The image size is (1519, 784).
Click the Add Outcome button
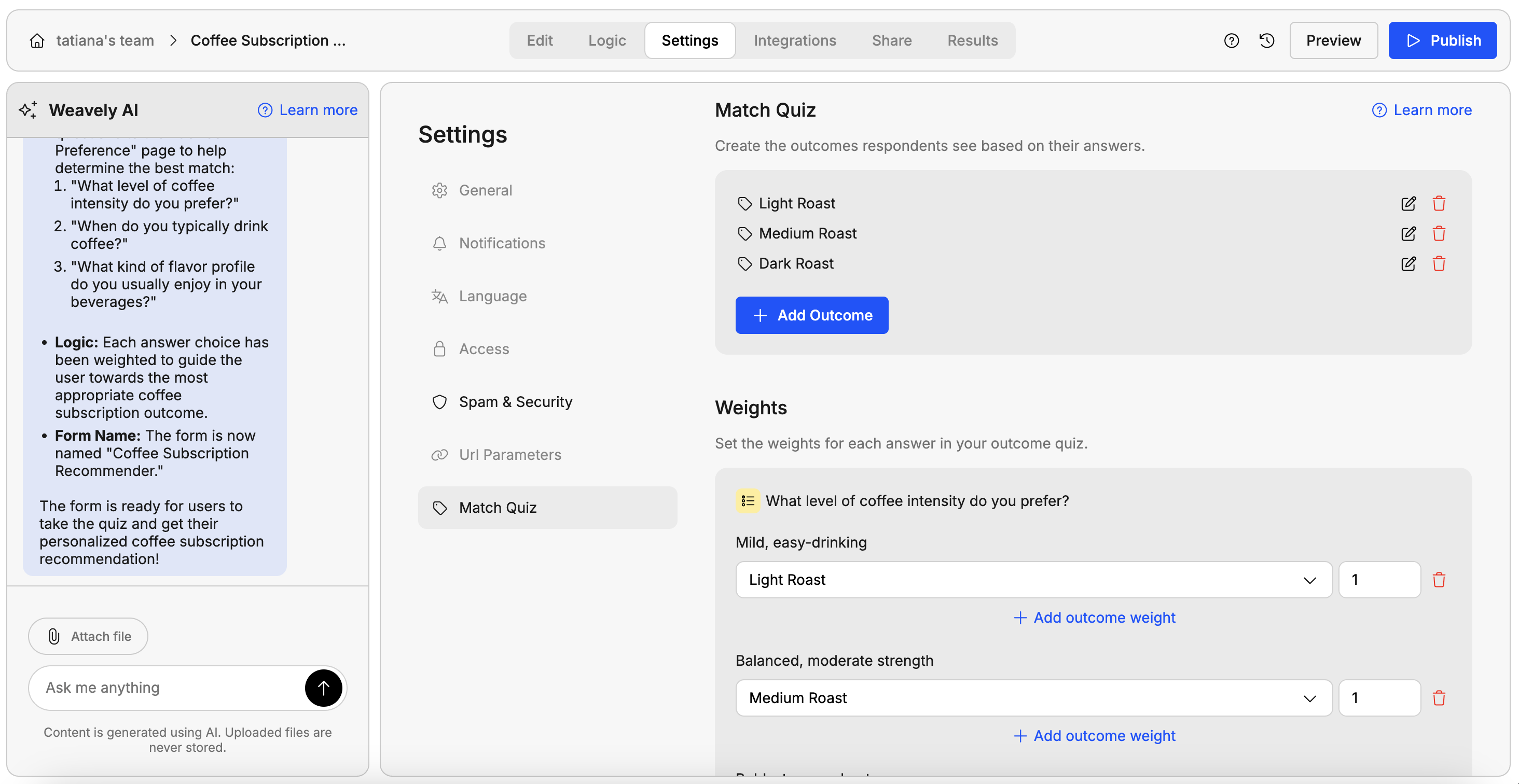[811, 315]
